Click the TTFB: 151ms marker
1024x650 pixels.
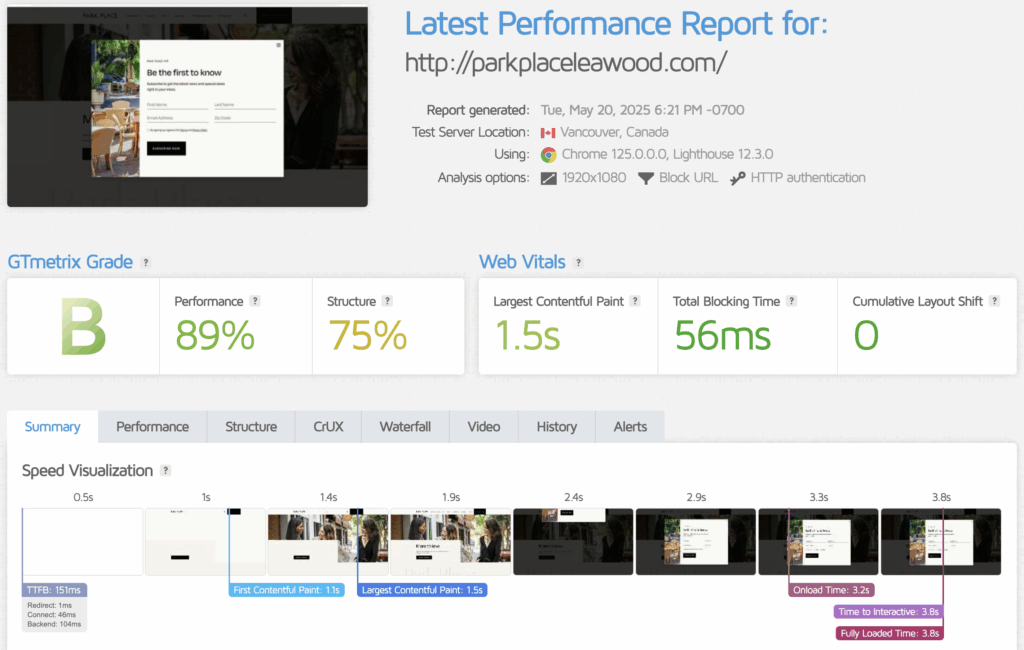[54, 590]
